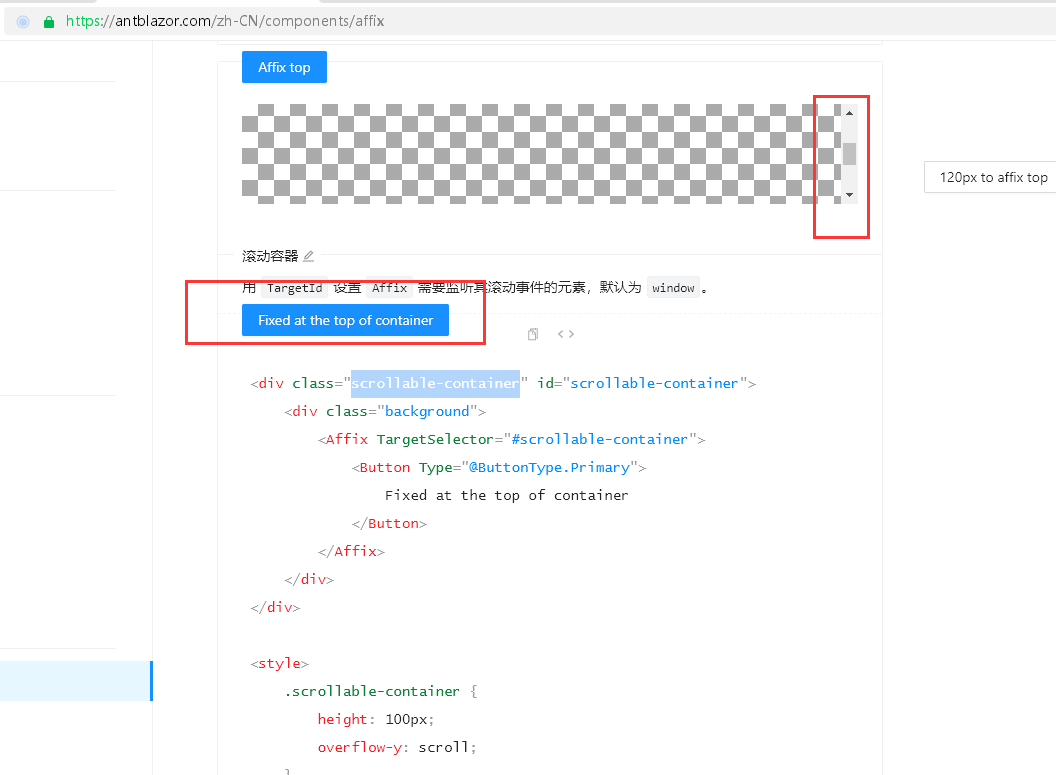Click the 'Affix top' blue button
1056x775 pixels.
[284, 67]
